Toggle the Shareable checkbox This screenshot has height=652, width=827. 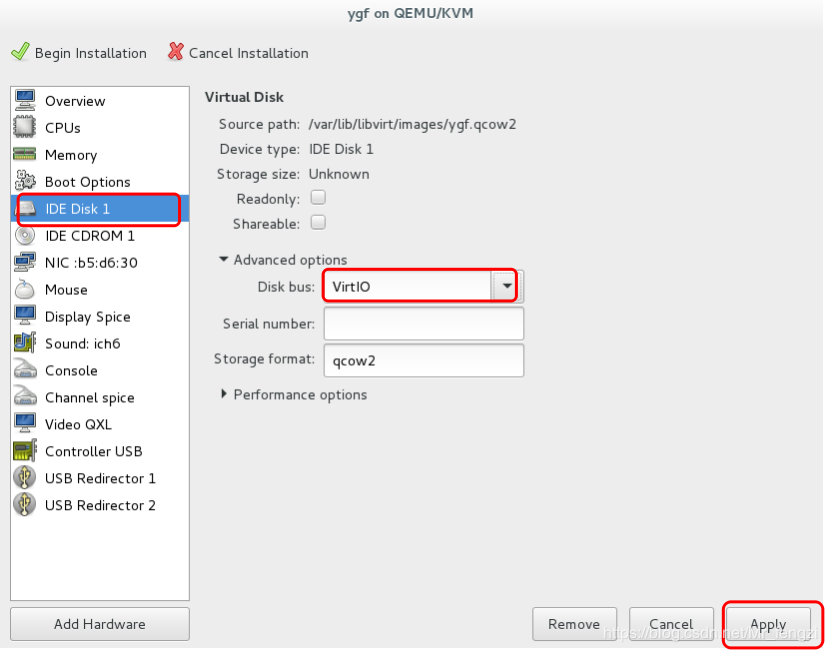(319, 223)
